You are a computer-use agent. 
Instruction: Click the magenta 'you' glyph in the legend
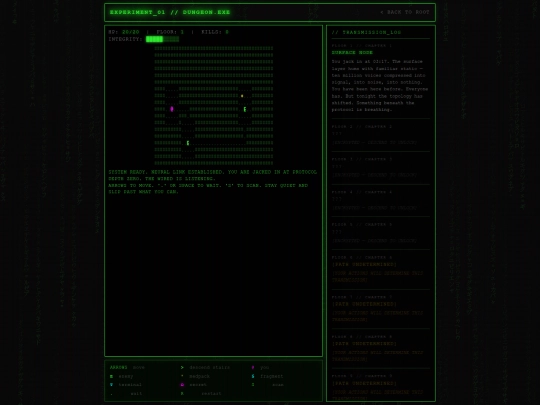(x=253, y=367)
